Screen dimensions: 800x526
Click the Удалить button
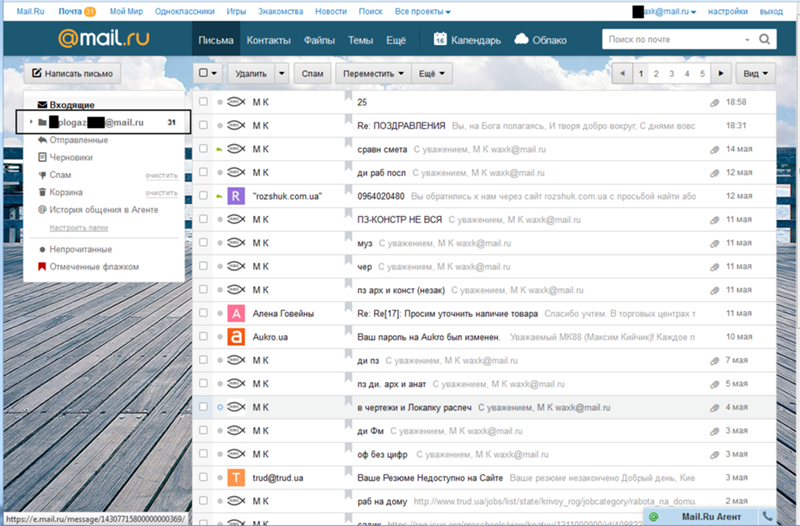tap(251, 73)
